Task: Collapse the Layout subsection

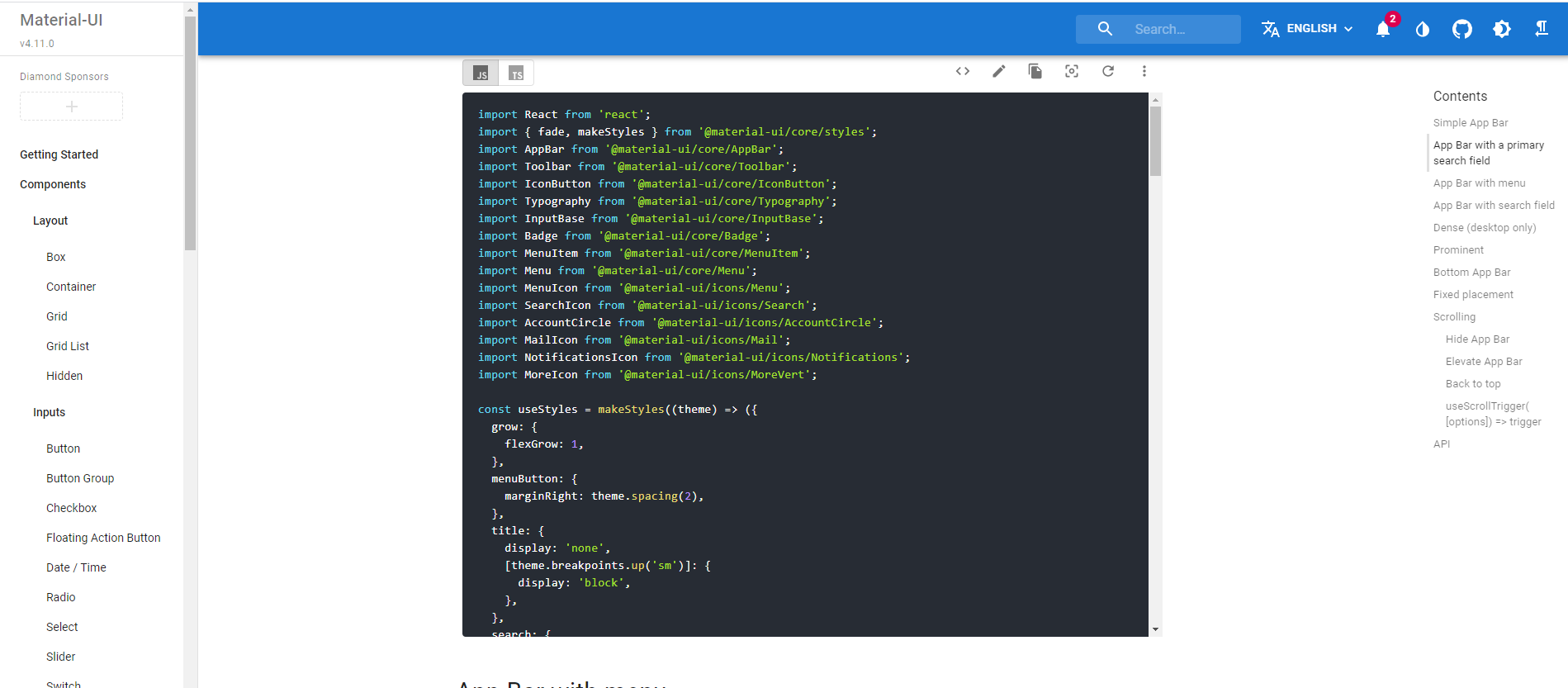Action: tap(50, 221)
